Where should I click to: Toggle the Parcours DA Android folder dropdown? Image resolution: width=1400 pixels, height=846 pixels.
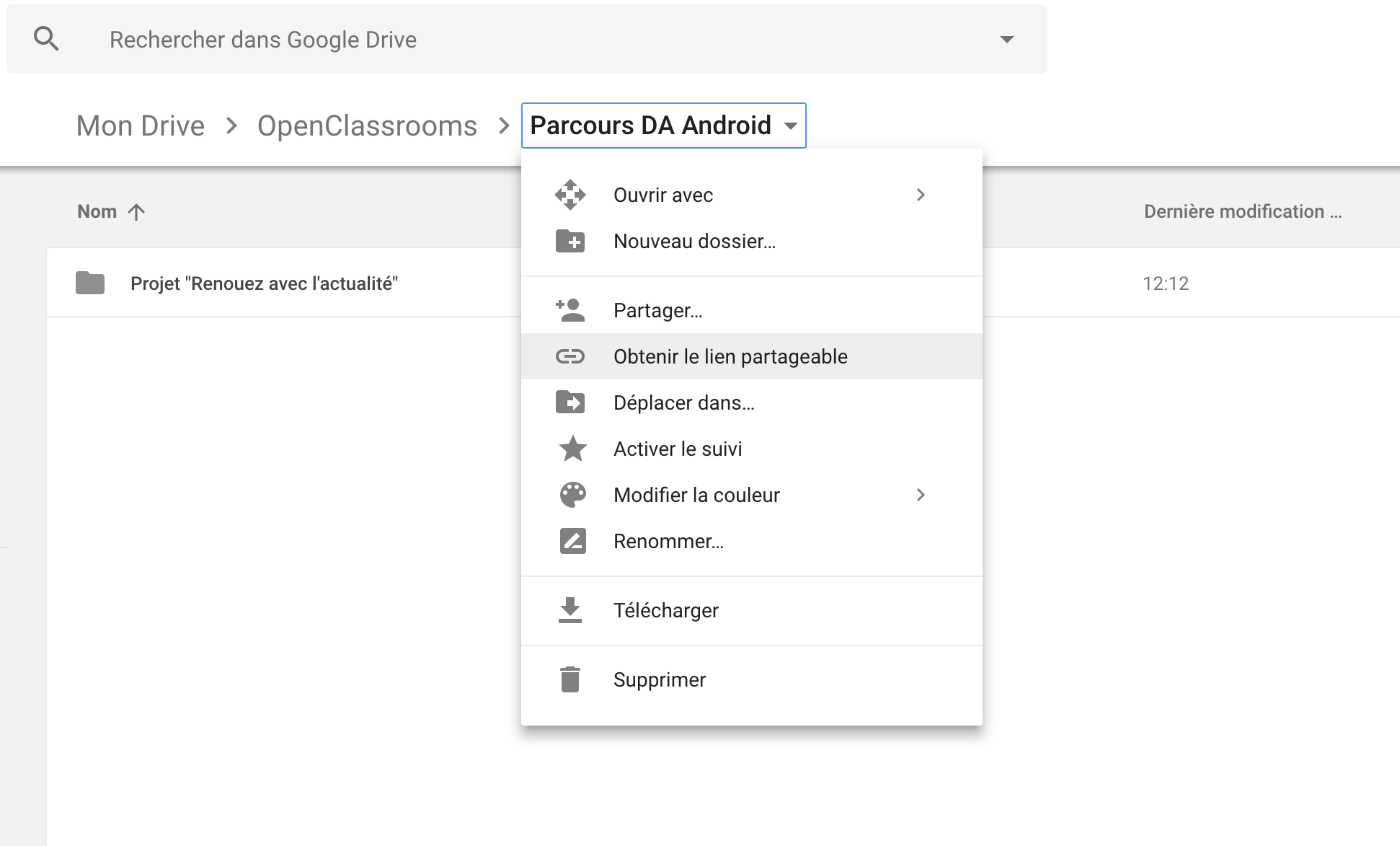[x=663, y=125]
